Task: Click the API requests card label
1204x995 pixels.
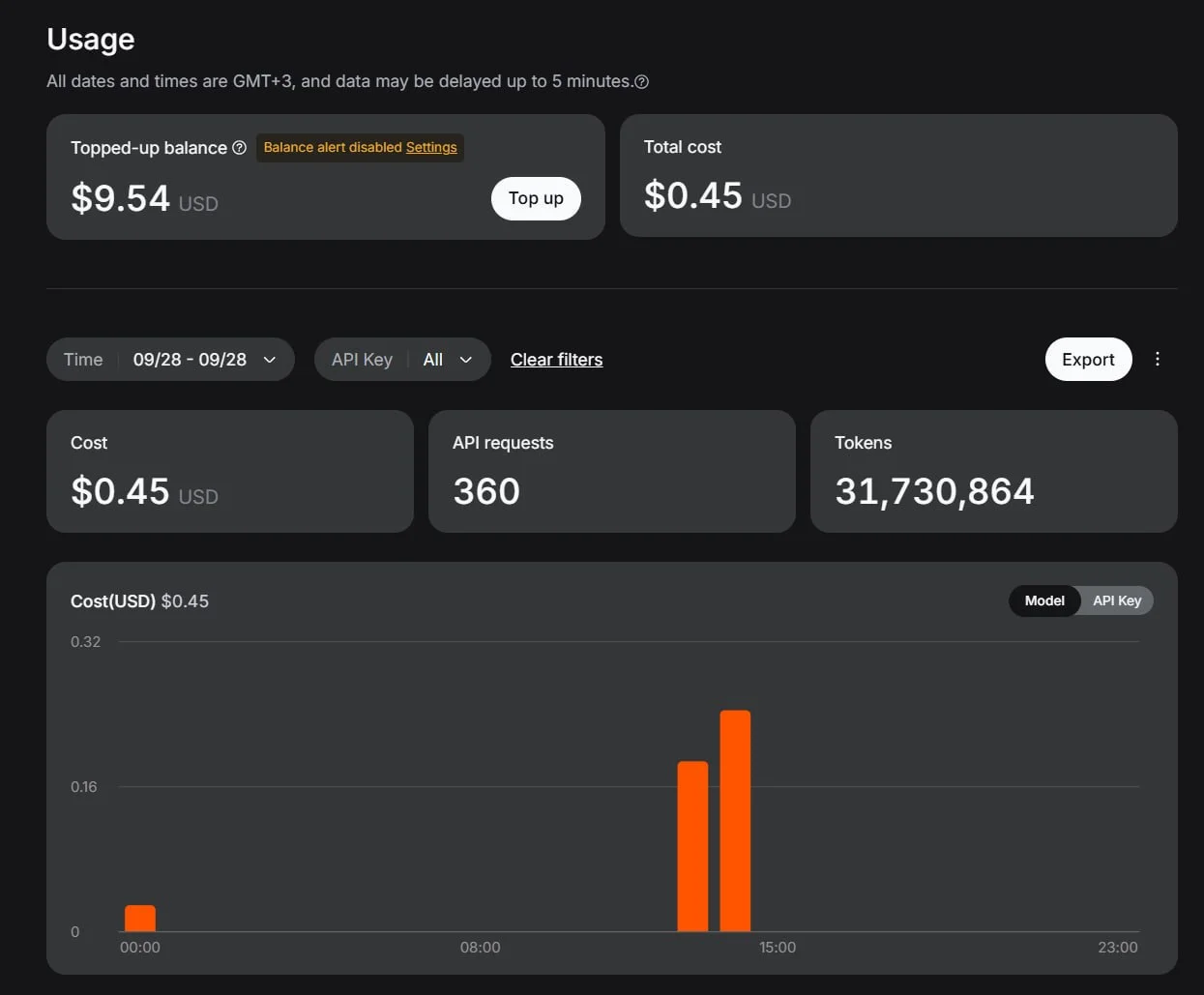Action: [503, 443]
